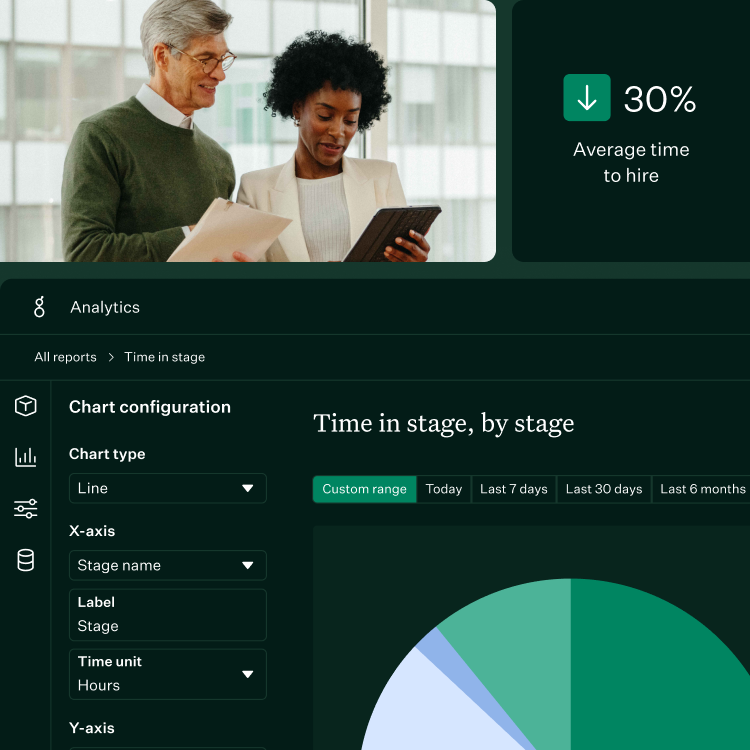Click the breadcrumb chevron after All reports
750x750 pixels.
coord(111,357)
